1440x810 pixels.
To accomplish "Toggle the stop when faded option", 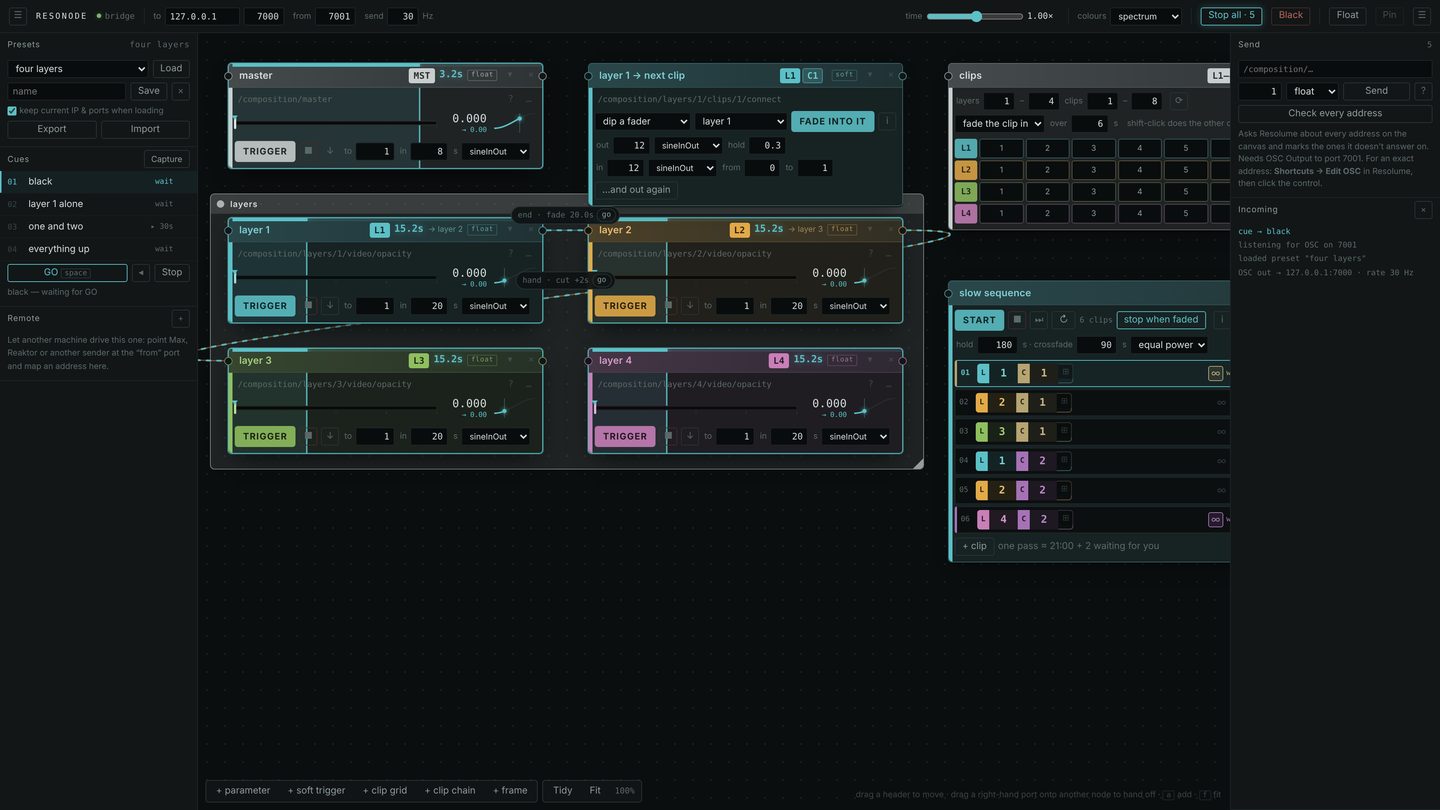I will click(1161, 320).
